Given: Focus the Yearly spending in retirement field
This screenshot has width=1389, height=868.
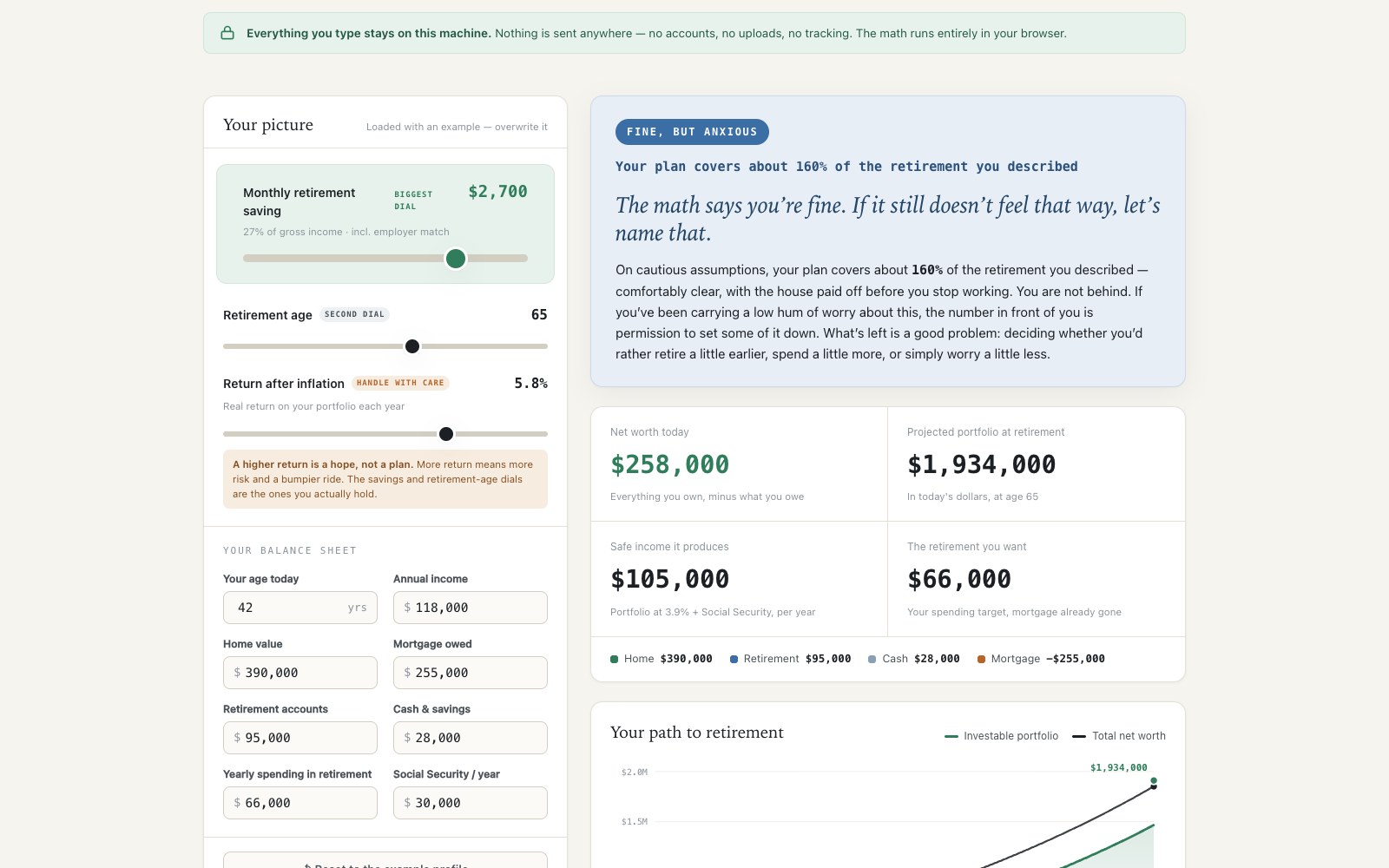Looking at the screenshot, I should (x=300, y=803).
